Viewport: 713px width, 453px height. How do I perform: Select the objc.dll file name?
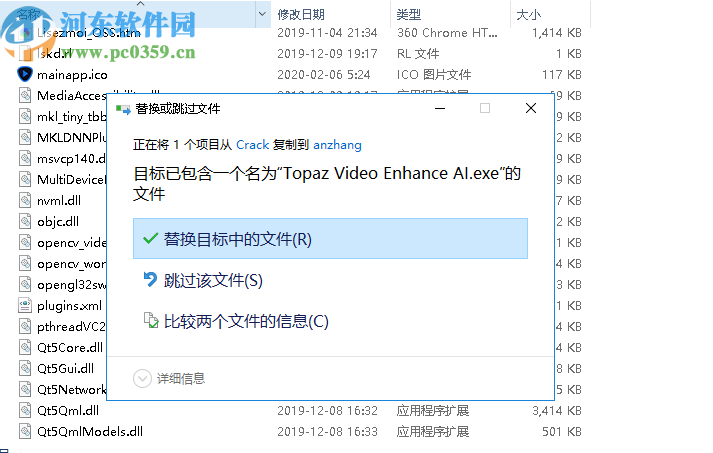click(x=58, y=221)
